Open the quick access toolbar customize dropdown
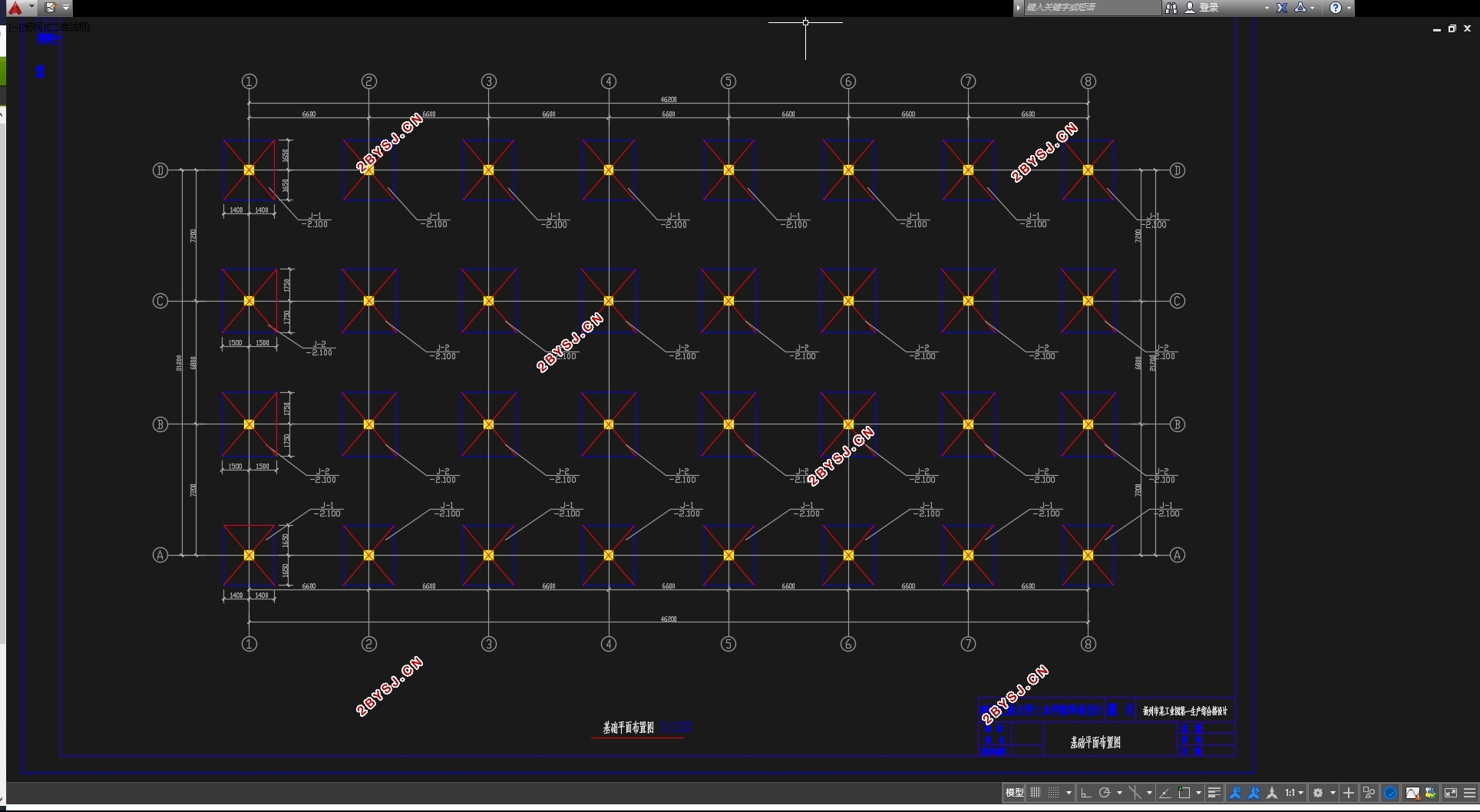1480x812 pixels. point(66,8)
